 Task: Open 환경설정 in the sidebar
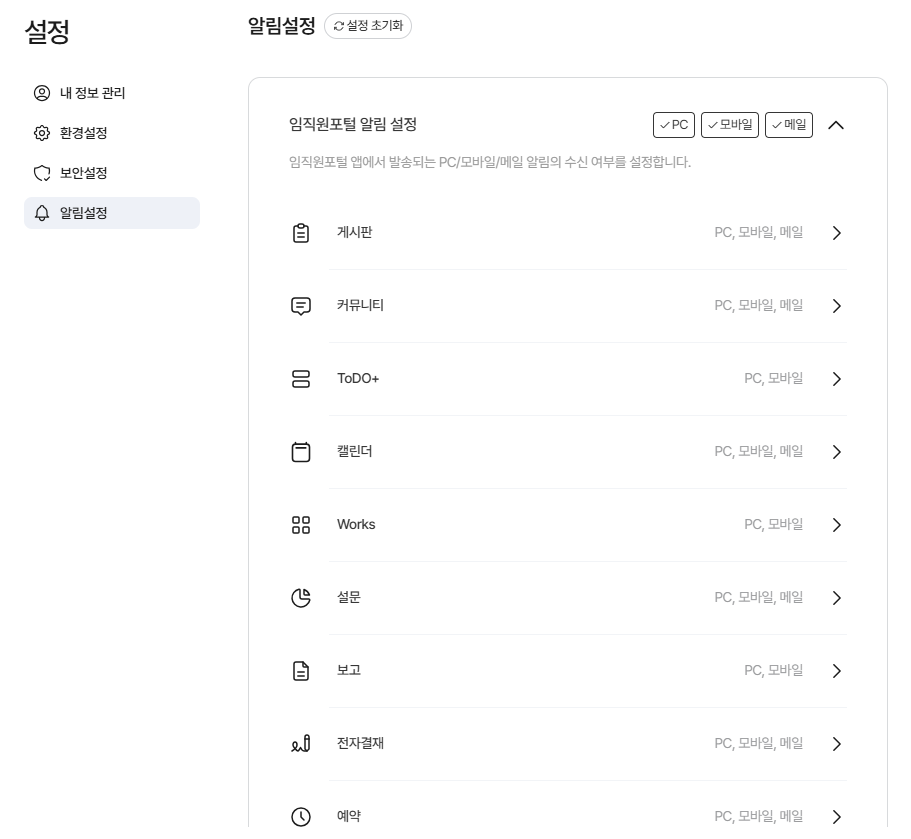[83, 133]
